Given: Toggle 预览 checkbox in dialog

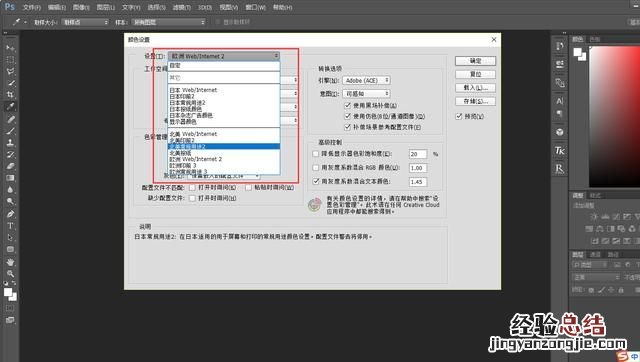Looking at the screenshot, I should (459, 116).
